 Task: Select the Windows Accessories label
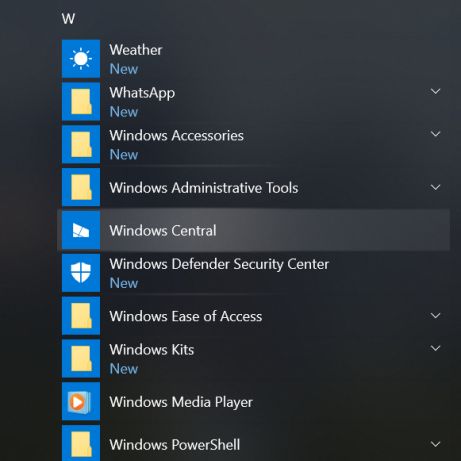coord(177,136)
